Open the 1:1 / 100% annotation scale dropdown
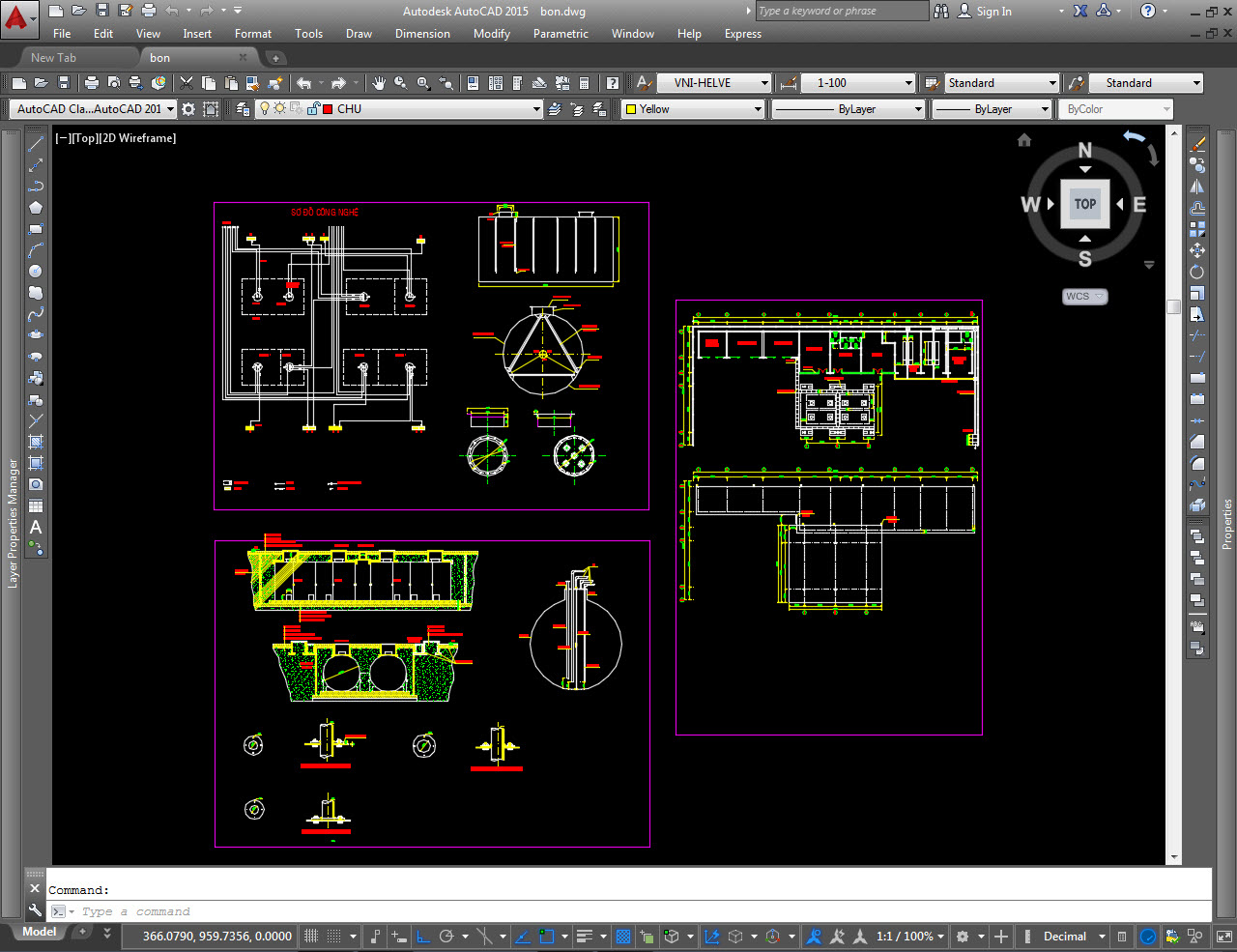1237x952 pixels. point(910,936)
